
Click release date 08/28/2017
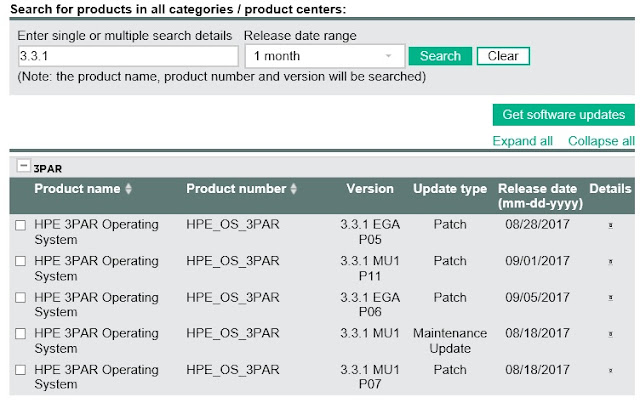(x=537, y=224)
